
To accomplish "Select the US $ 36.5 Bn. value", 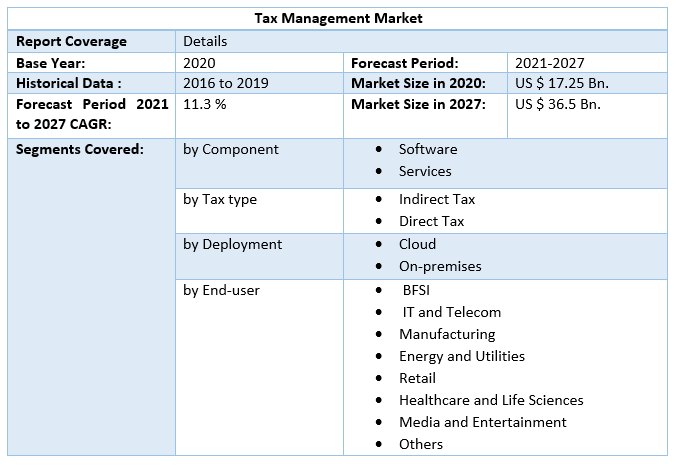I will click(558, 104).
